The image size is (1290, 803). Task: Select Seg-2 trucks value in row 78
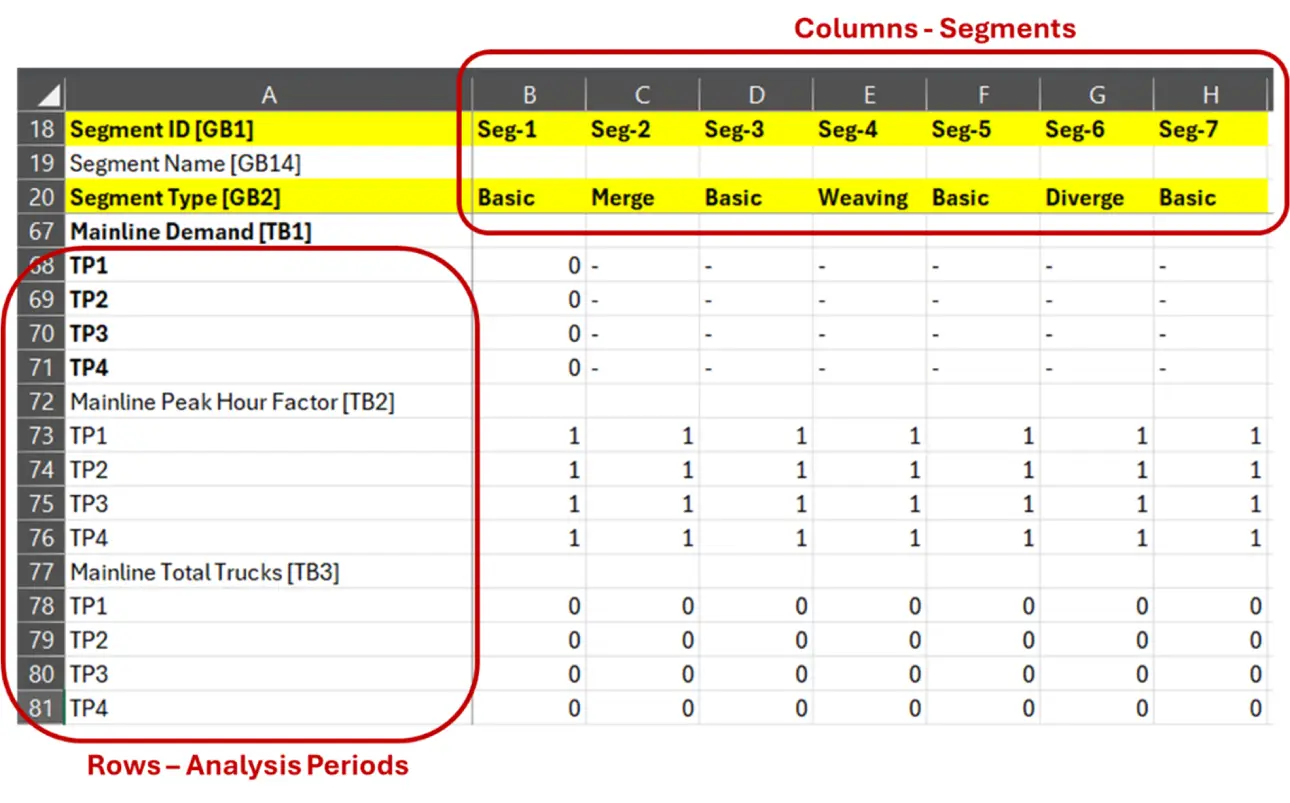(x=642, y=606)
